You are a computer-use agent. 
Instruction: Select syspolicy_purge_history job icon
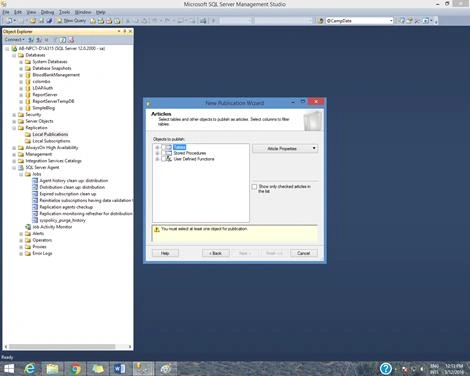35,220
